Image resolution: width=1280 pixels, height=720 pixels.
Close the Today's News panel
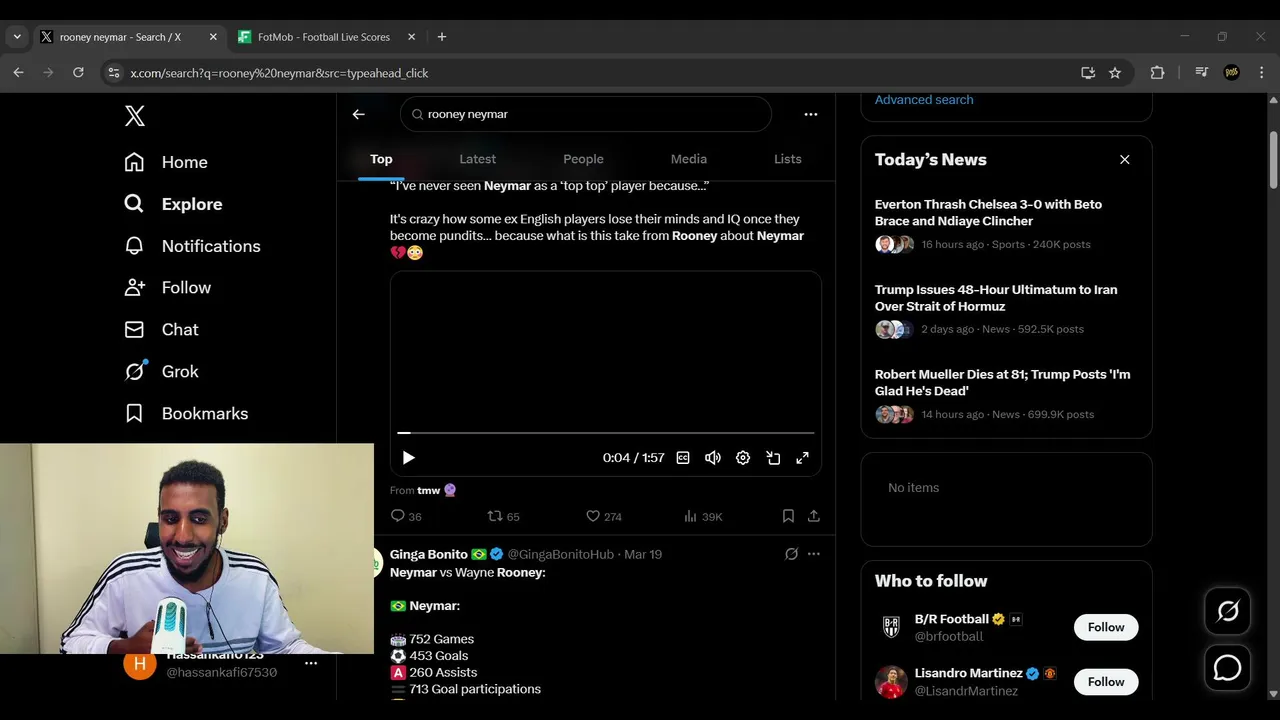coord(1125,160)
